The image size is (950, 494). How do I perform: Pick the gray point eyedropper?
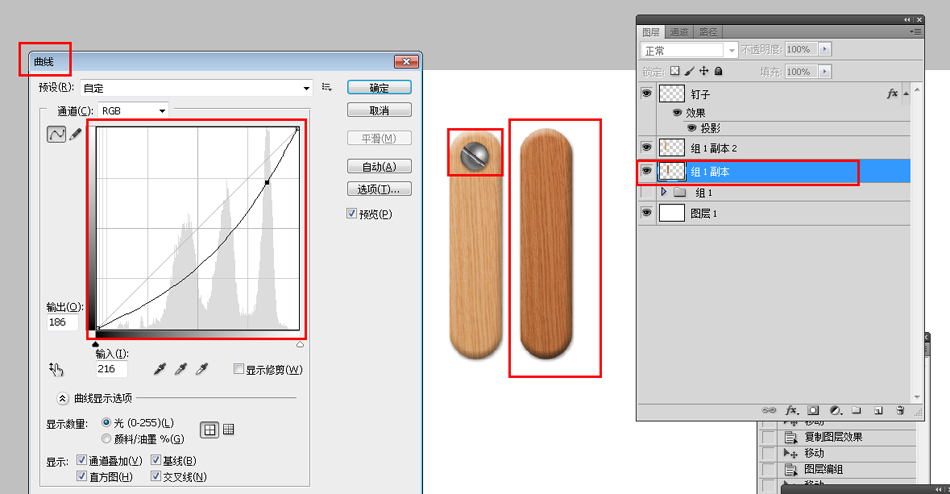pos(181,369)
